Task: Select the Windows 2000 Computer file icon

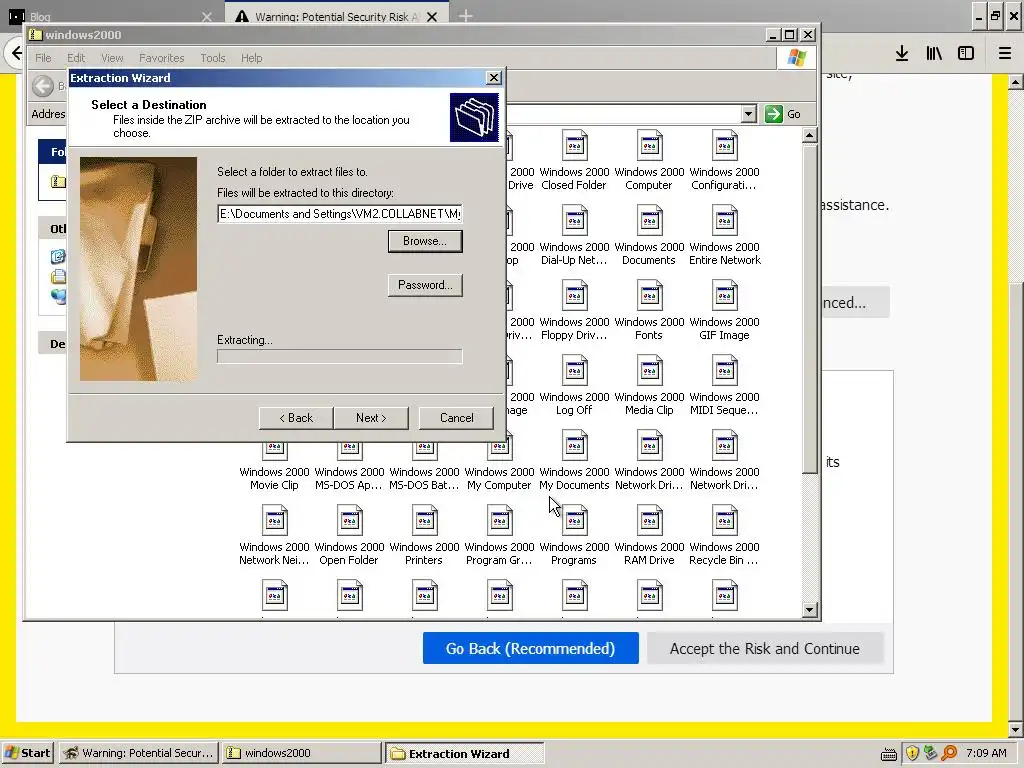Action: coord(649,146)
